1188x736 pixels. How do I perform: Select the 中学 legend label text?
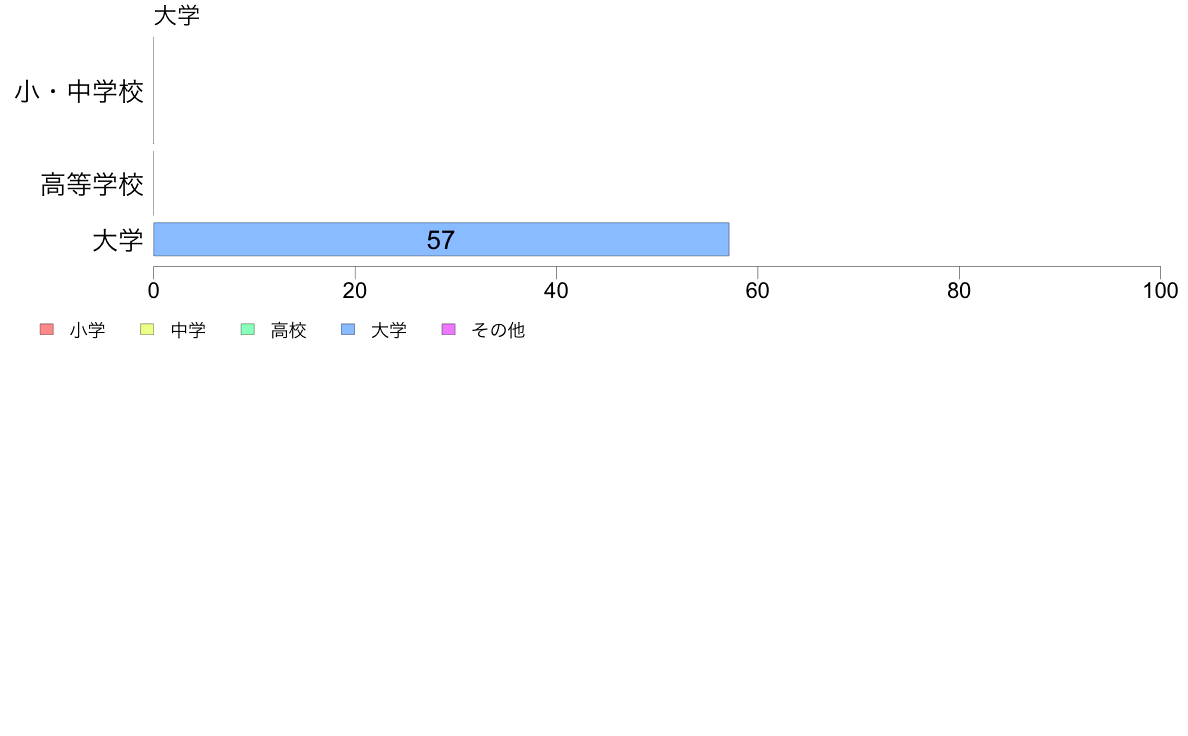pyautogui.click(x=188, y=330)
